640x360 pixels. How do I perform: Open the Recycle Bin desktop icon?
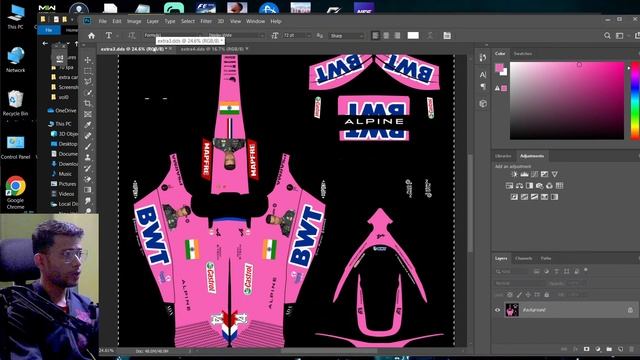(x=16, y=103)
